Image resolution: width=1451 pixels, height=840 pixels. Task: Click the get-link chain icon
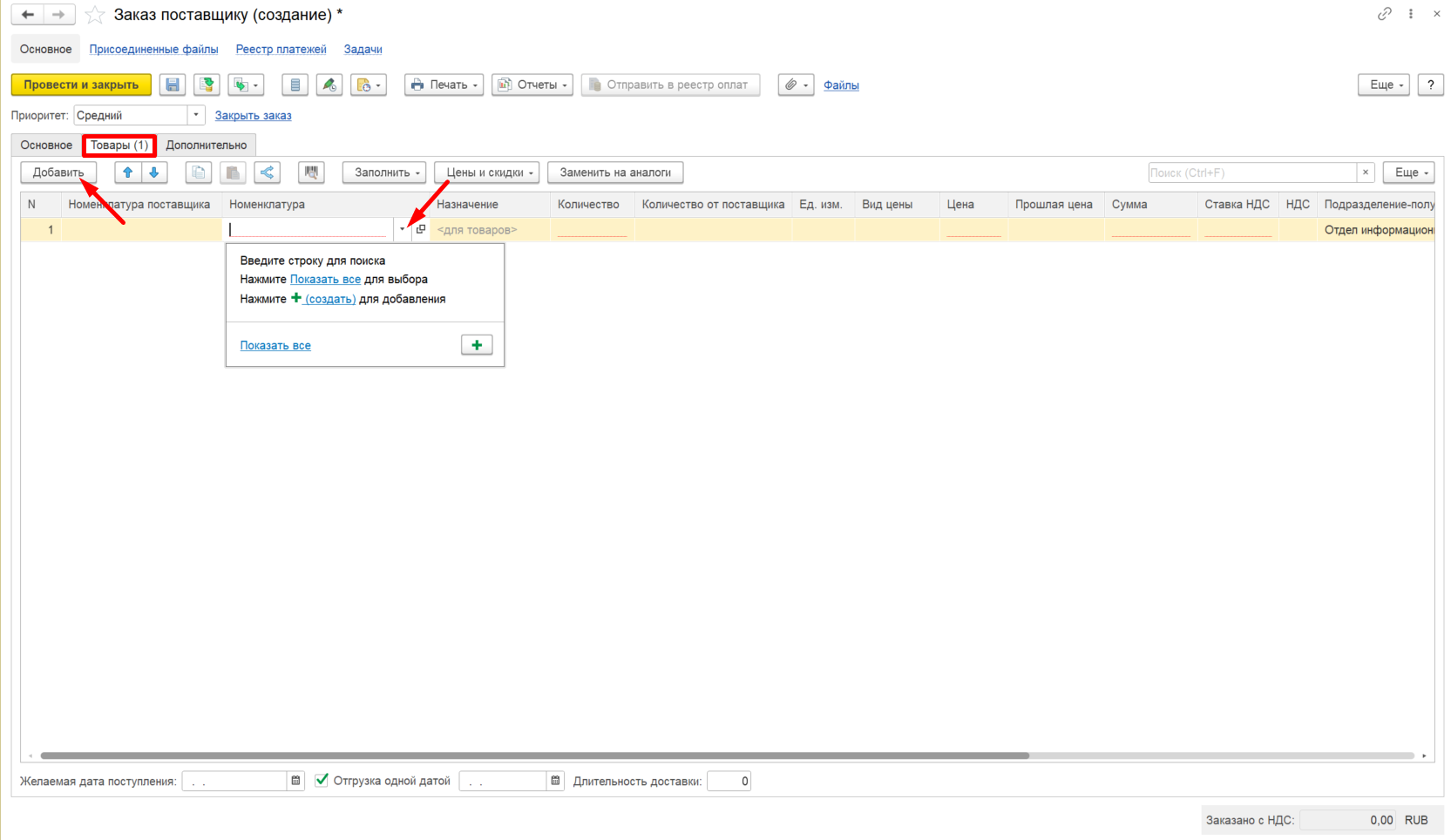point(1385,14)
